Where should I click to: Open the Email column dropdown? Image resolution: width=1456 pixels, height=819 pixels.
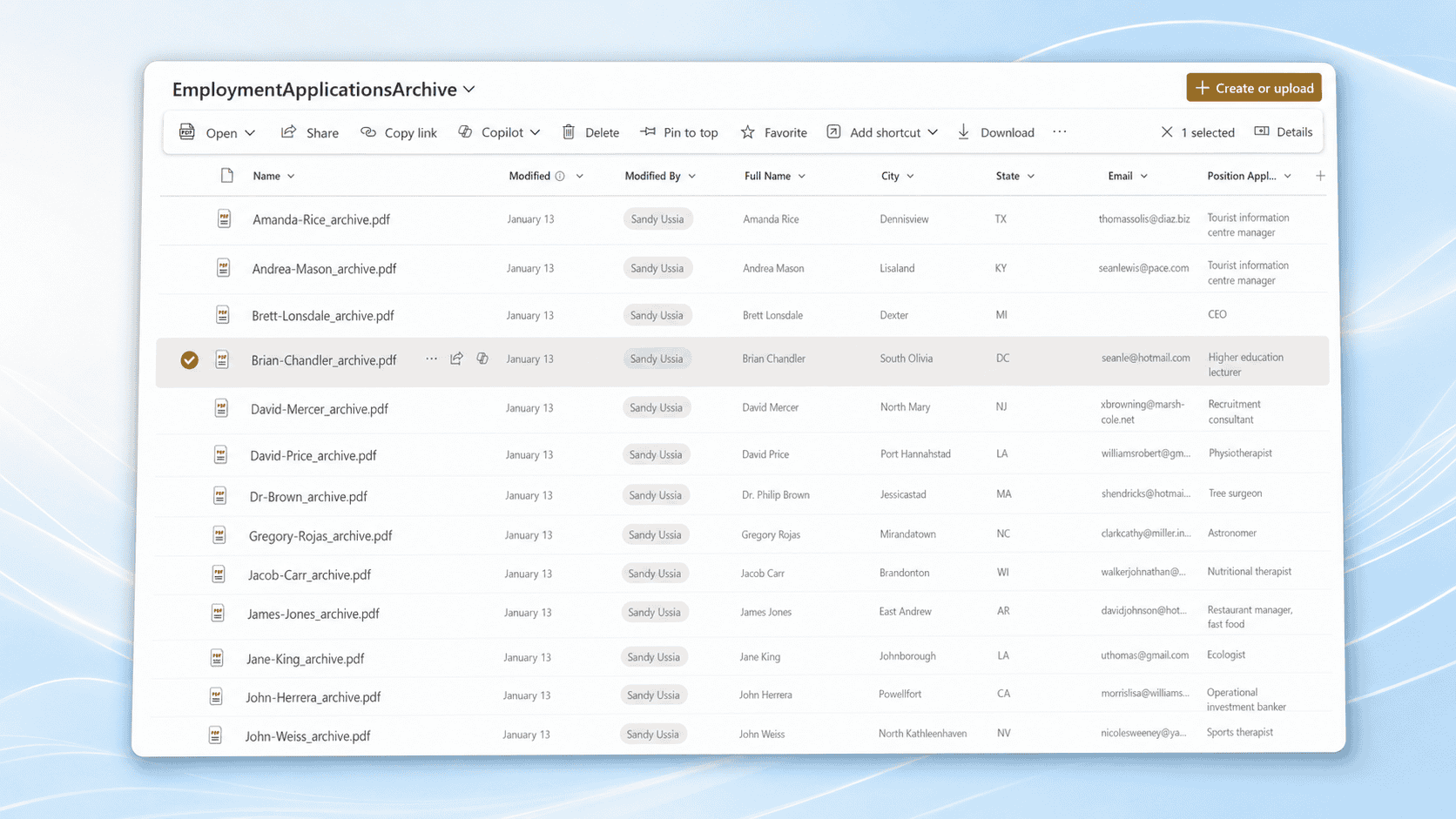(1144, 176)
